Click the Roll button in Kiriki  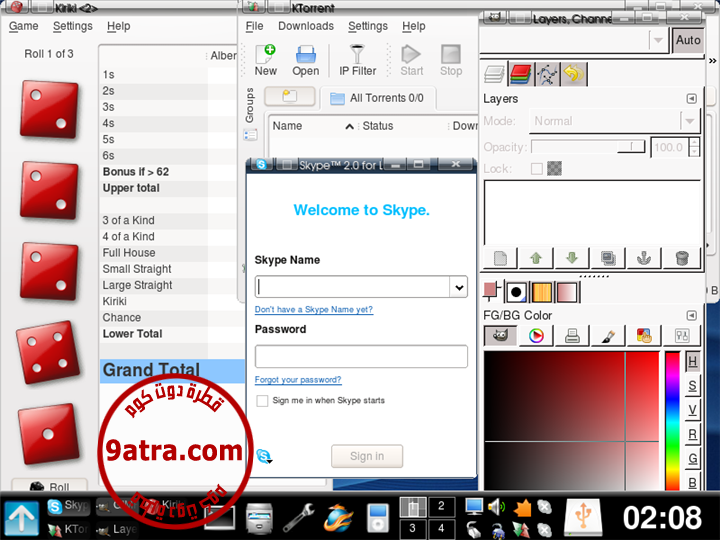tap(50, 486)
